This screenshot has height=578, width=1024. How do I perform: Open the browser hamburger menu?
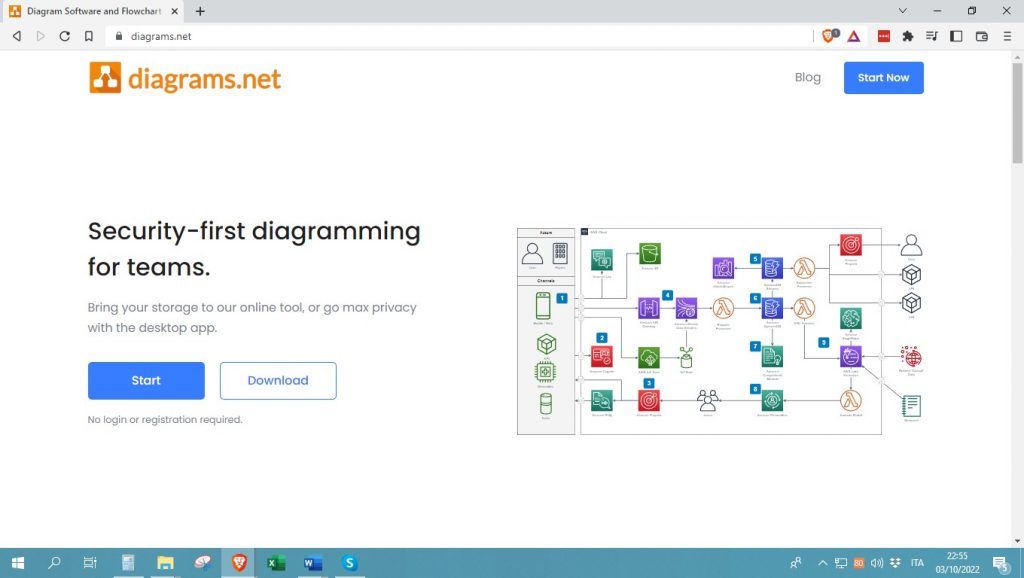coord(1007,36)
